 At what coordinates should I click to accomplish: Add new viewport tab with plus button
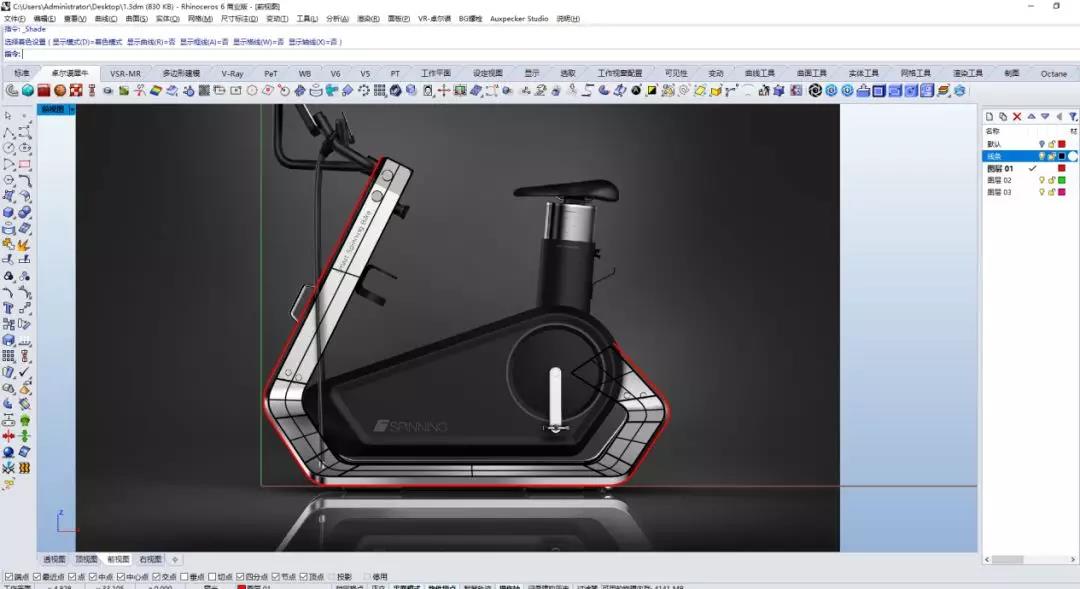coord(175,559)
